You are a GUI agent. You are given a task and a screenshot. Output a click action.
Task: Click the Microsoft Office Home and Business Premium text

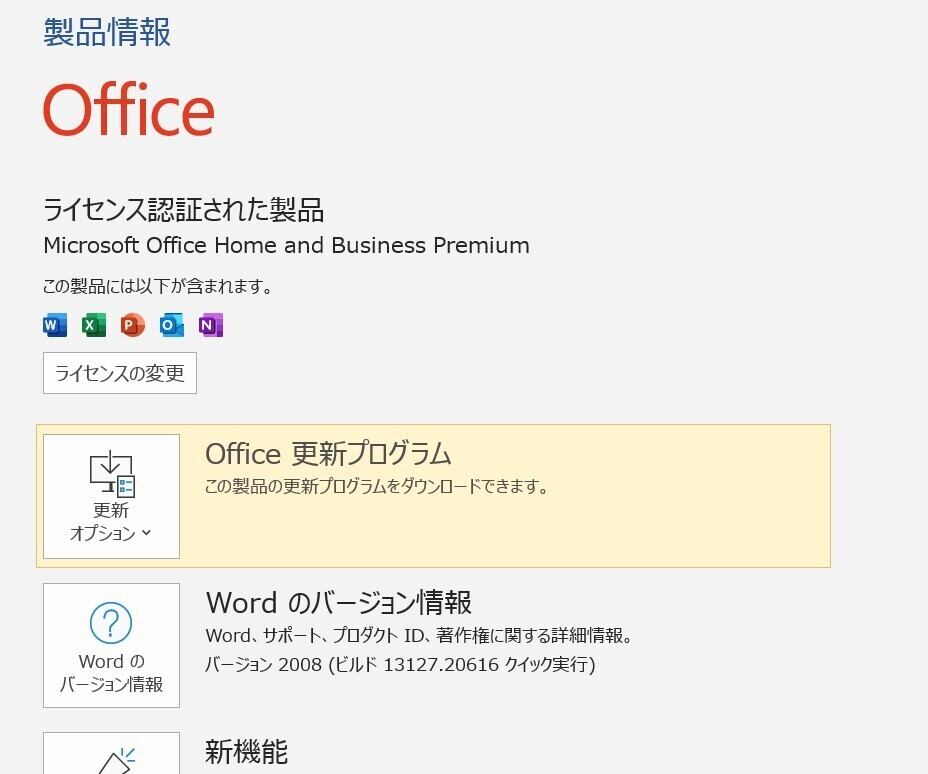[x=286, y=245]
